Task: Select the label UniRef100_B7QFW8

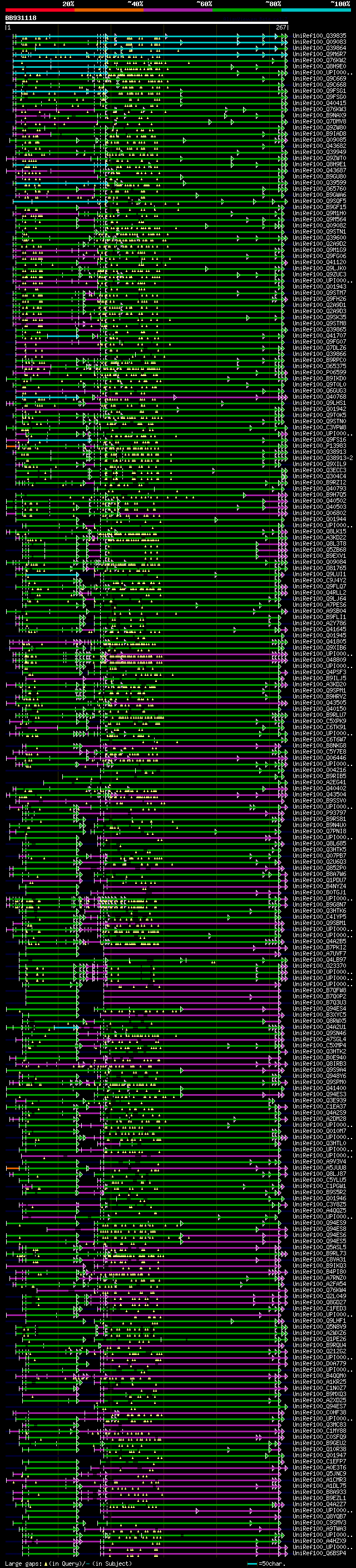Action: click(x=319, y=990)
